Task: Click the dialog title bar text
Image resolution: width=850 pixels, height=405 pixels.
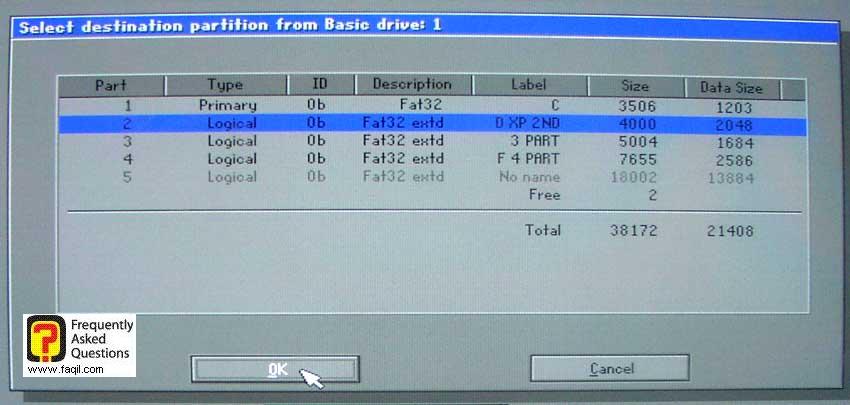Action: pyautogui.click(x=230, y=26)
